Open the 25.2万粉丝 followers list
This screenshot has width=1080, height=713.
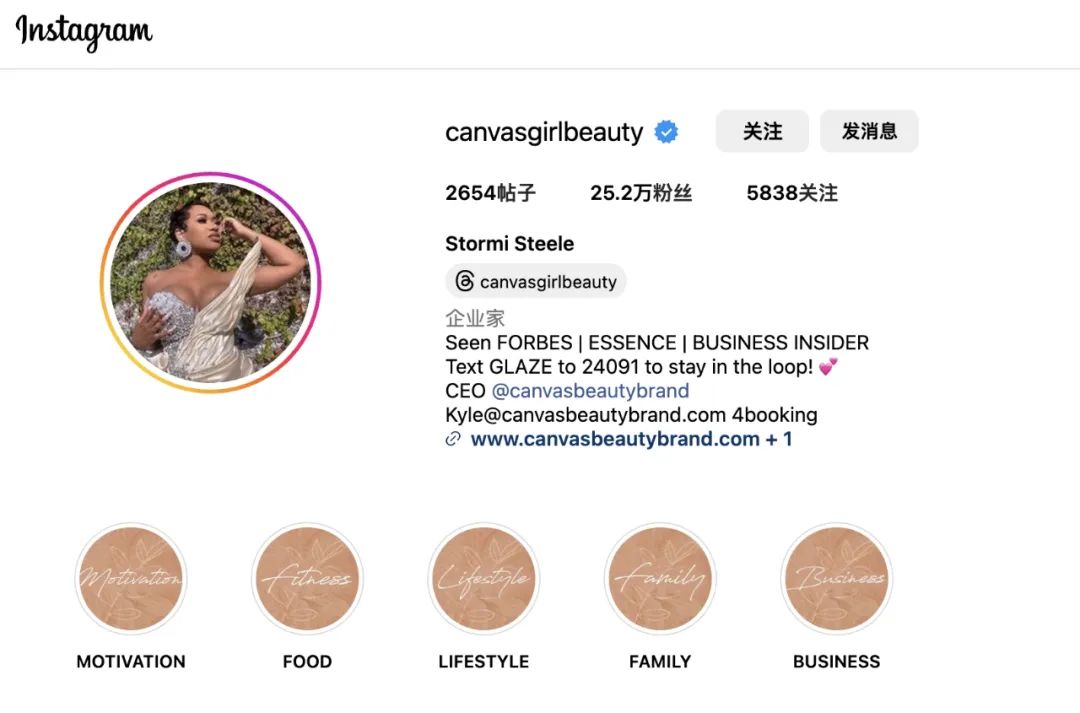[641, 193]
